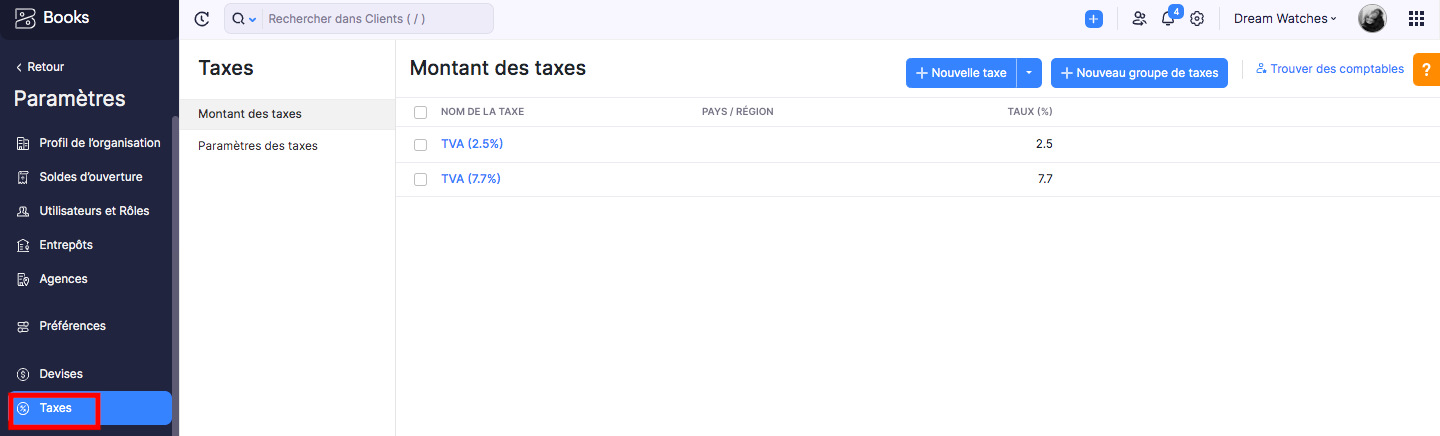Select Paramètres des taxes tab
The height and width of the screenshot is (436, 1440).
point(258,146)
